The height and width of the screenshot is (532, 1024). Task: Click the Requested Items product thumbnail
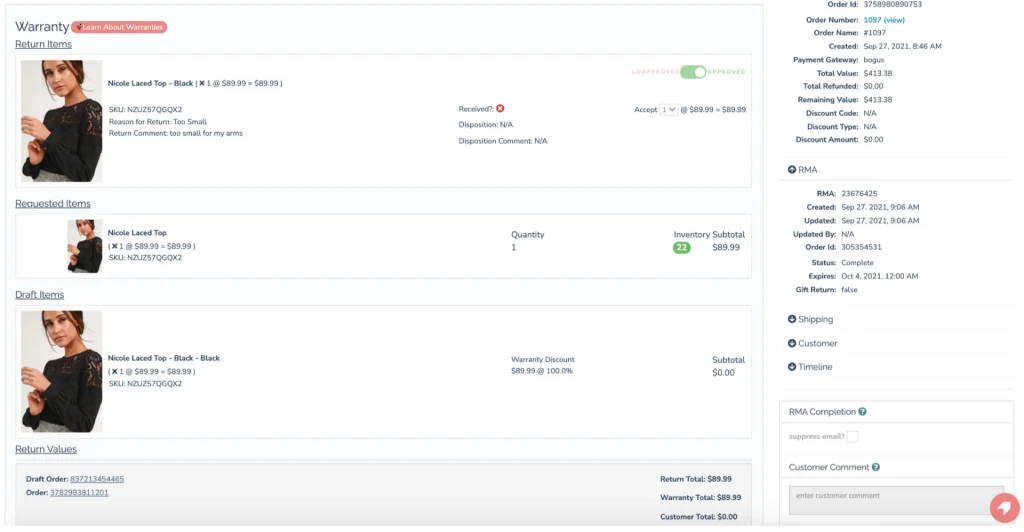[84, 246]
